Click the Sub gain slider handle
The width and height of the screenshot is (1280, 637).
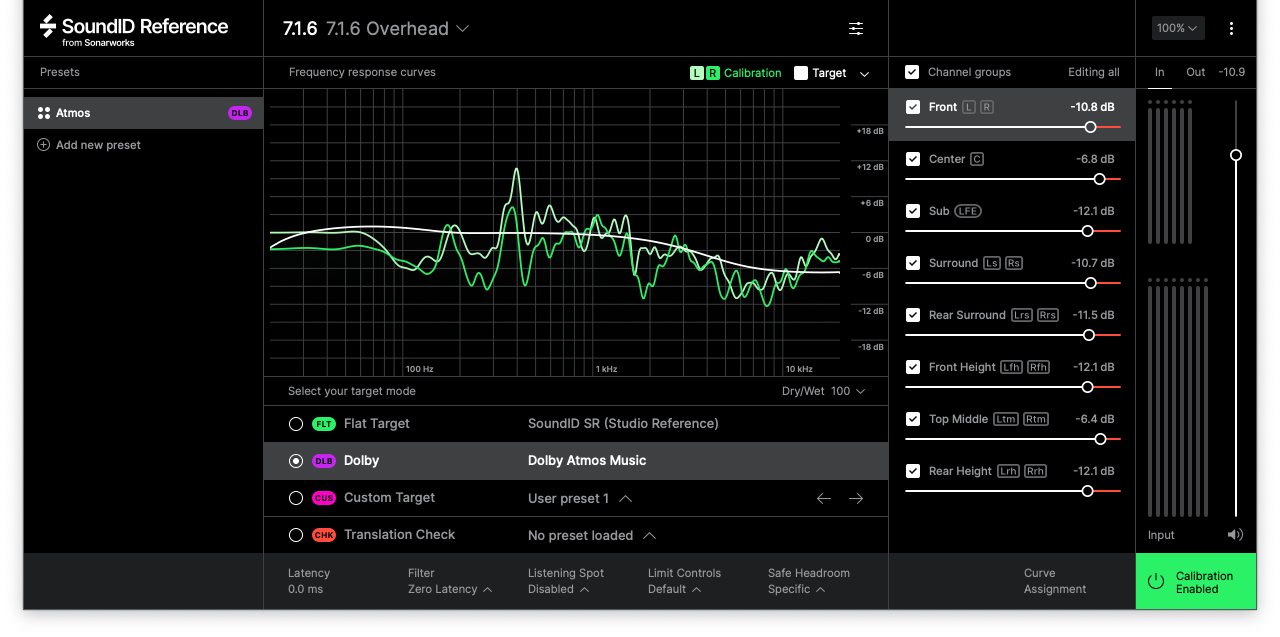[1088, 231]
